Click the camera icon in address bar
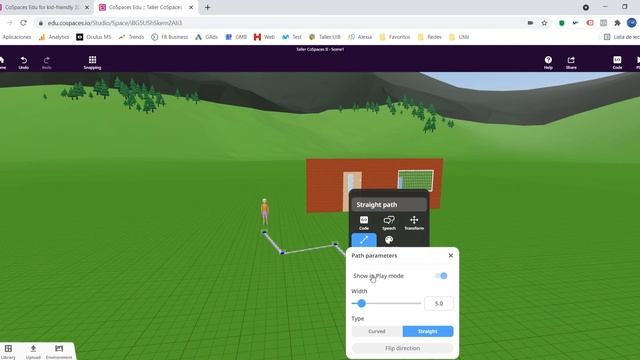The width and height of the screenshot is (640, 360). click(x=530, y=23)
